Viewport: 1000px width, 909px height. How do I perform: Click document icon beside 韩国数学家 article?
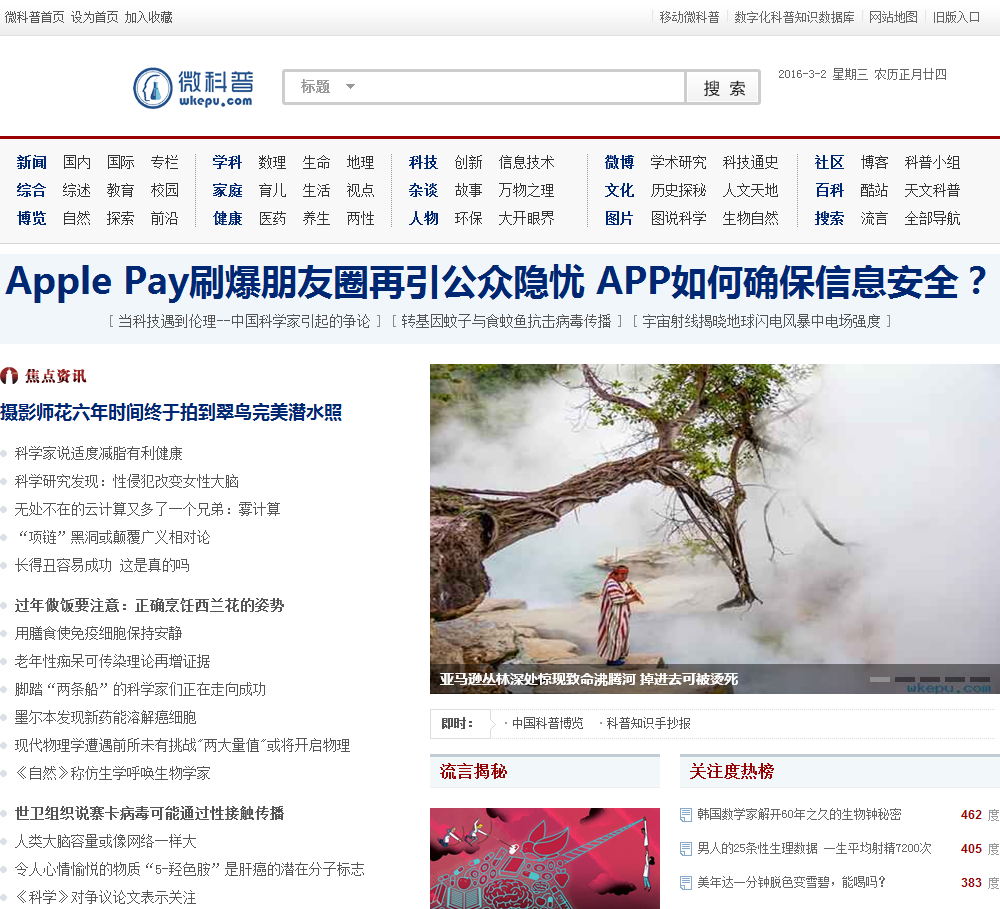[x=686, y=815]
